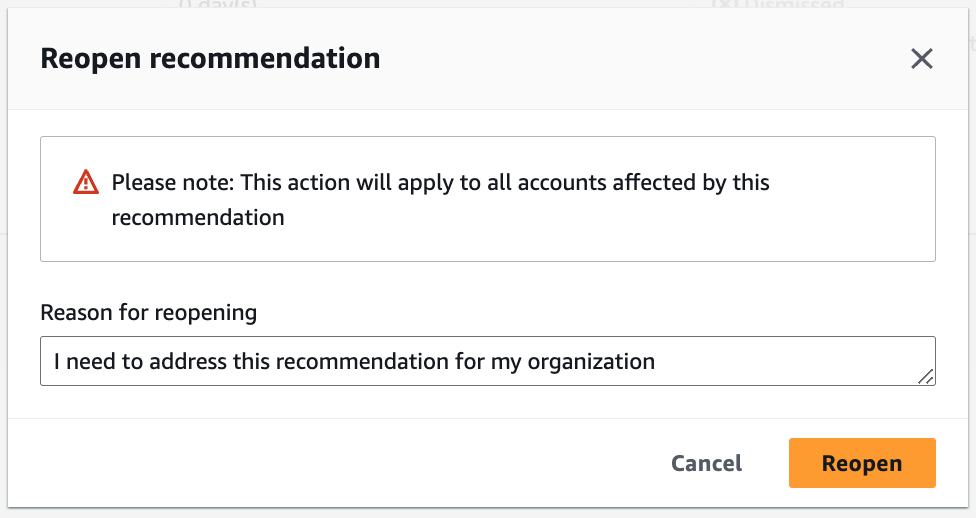Click the "Reason for reopening" label
The width and height of the screenshot is (976, 518).
click(148, 312)
